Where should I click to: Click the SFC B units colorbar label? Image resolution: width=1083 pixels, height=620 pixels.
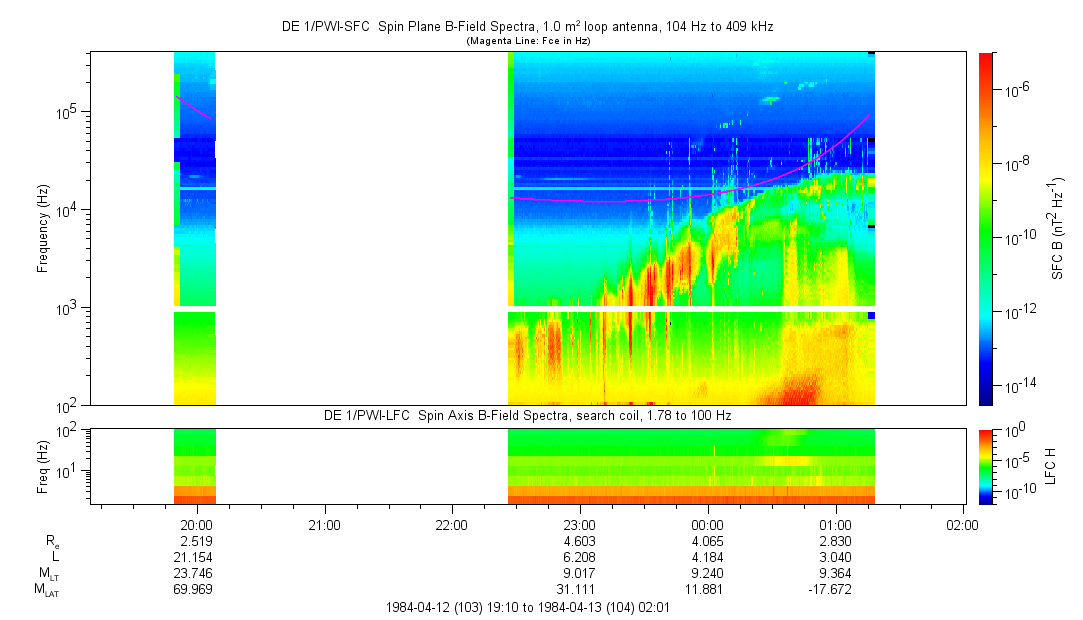click(1058, 228)
